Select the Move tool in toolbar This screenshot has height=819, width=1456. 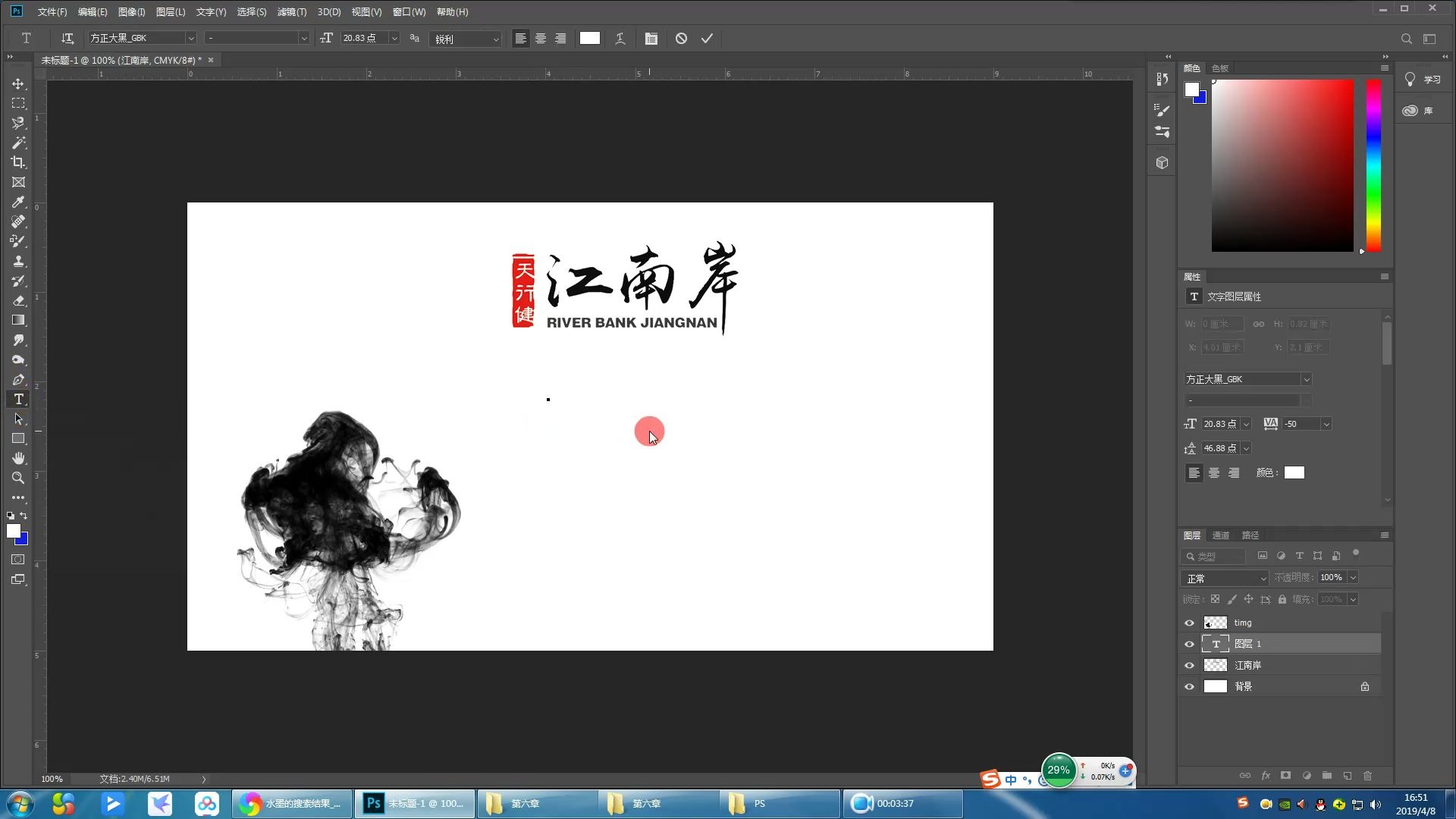(18, 83)
